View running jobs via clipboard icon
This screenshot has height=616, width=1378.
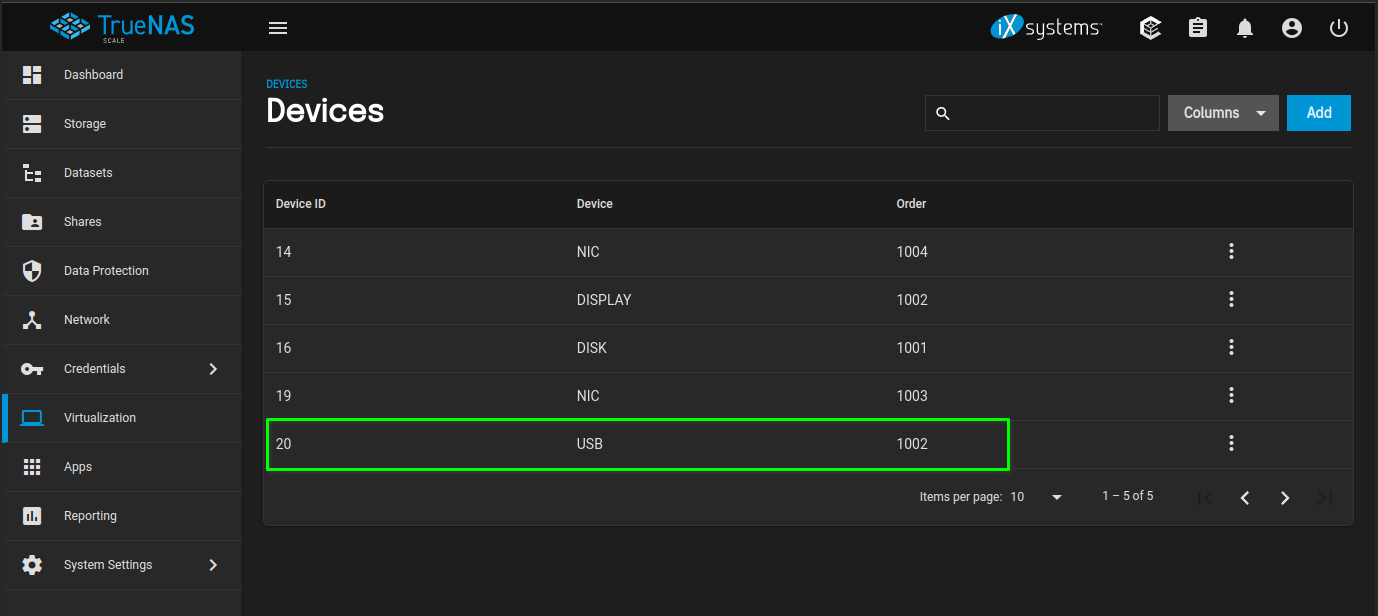click(x=1197, y=27)
